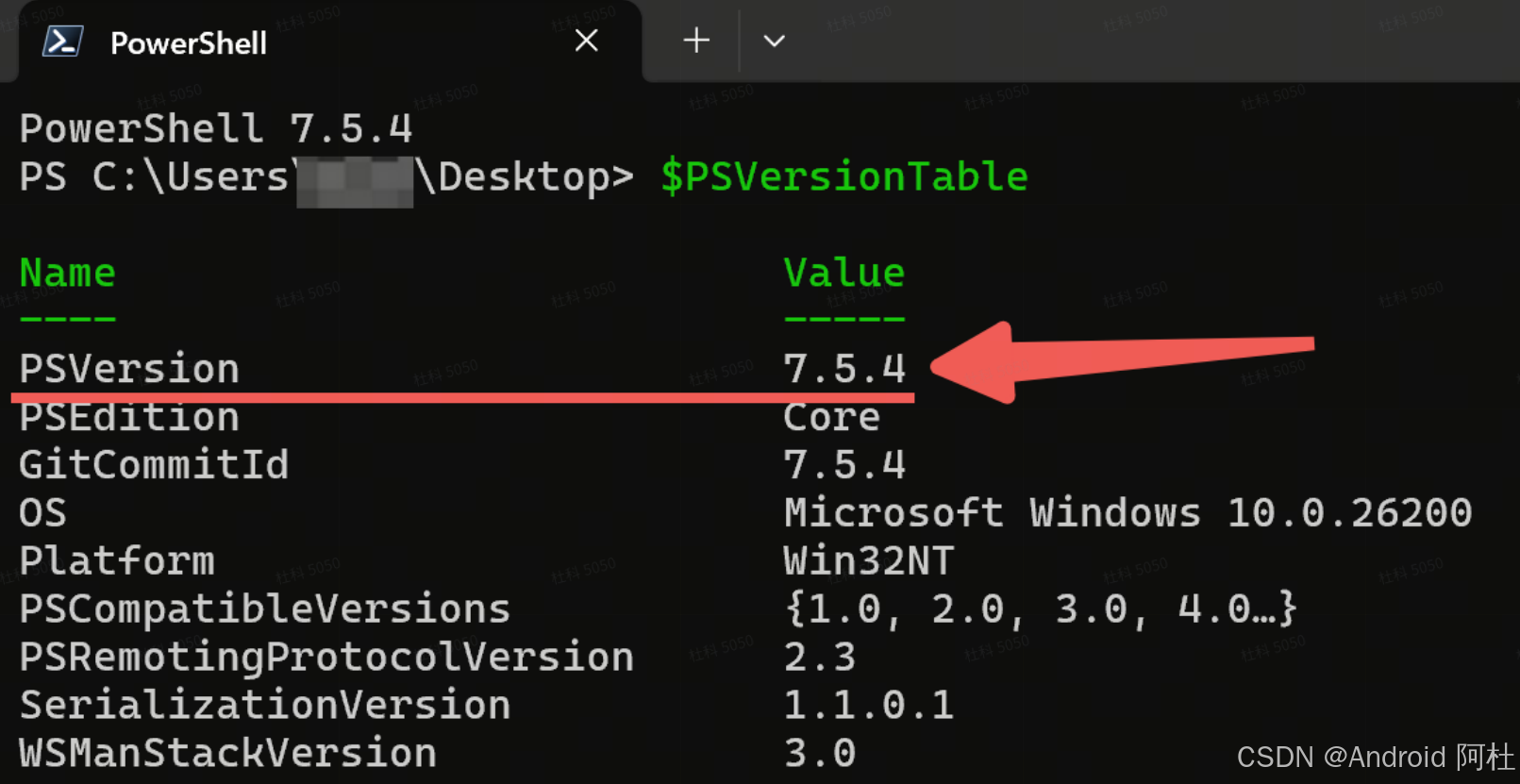Open a new terminal tab with plus button
Image resolution: width=1520 pixels, height=784 pixels.
pos(695,41)
